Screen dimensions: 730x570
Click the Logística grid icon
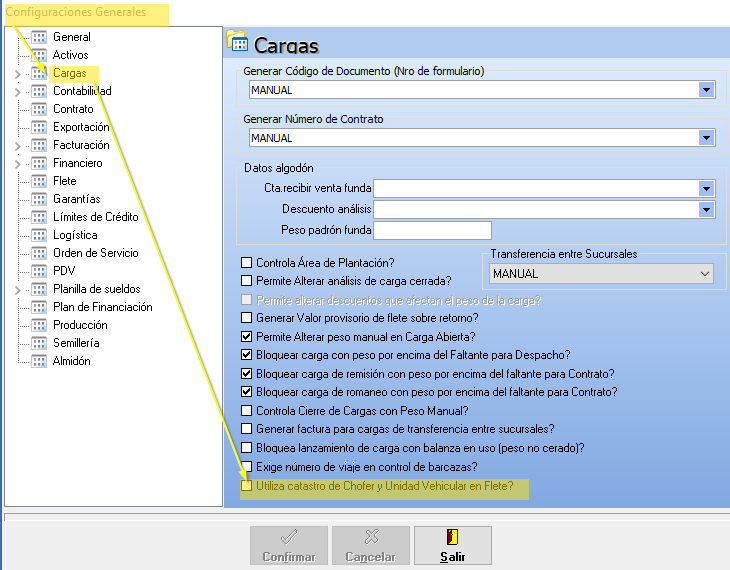click(x=39, y=235)
